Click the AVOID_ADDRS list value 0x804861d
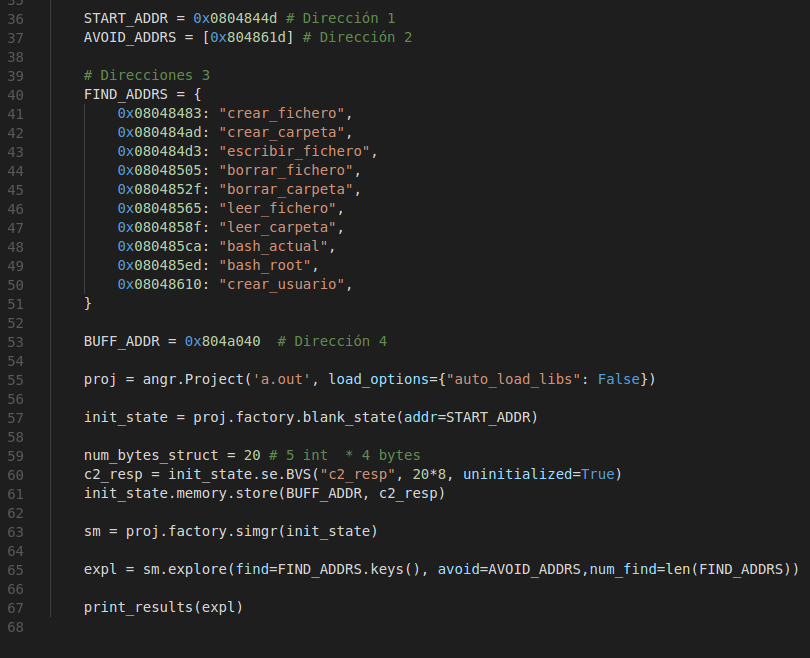Screen dimensions: 810x658 point(248,38)
